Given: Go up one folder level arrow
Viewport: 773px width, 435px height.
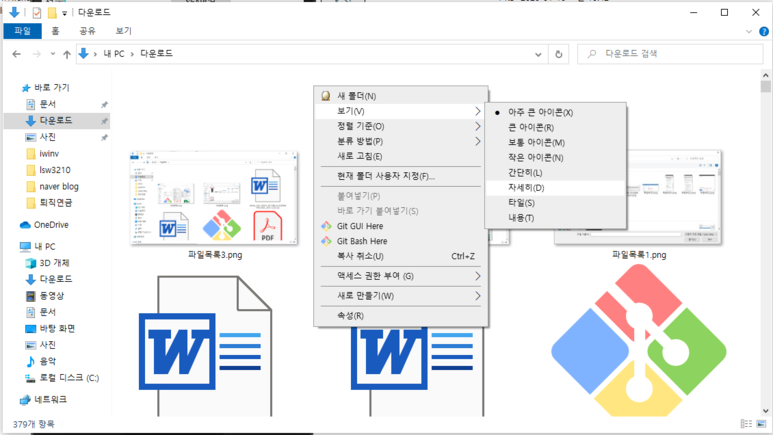Looking at the screenshot, I should (67, 54).
